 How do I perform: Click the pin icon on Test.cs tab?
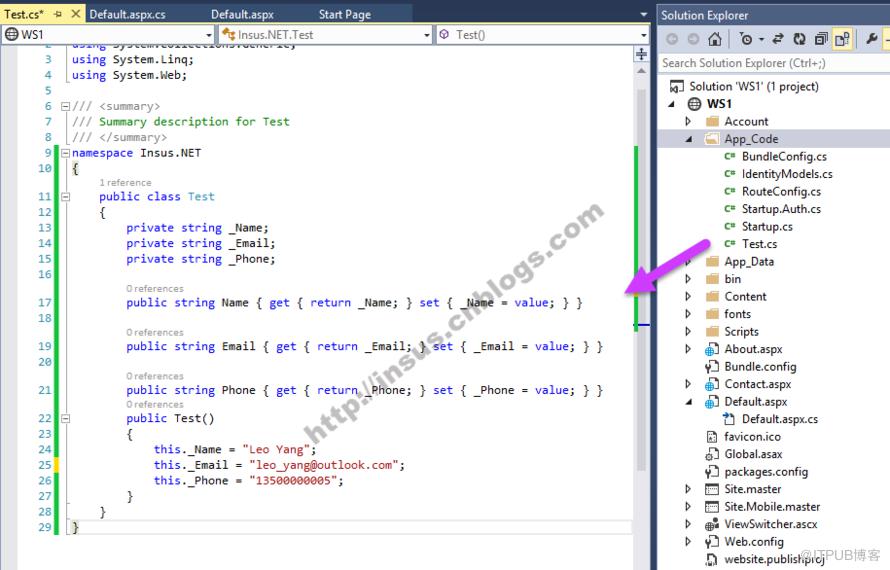point(57,14)
